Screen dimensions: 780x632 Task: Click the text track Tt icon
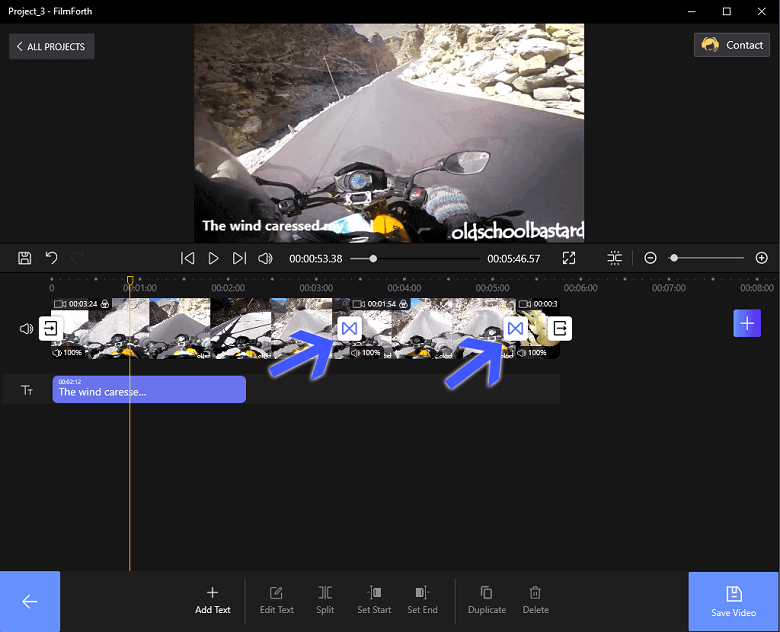pyautogui.click(x=27, y=390)
